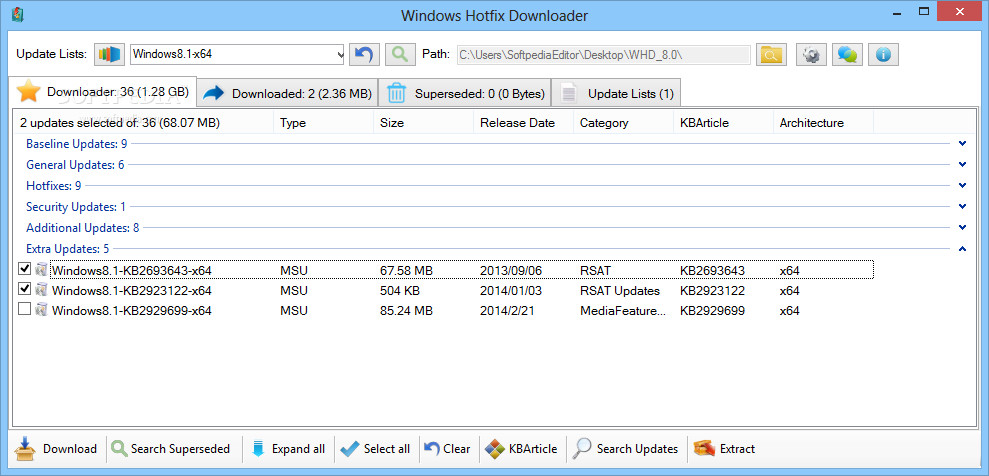This screenshot has width=989, height=476.
Task: Click the Select all toolbar button
Action: (375, 449)
